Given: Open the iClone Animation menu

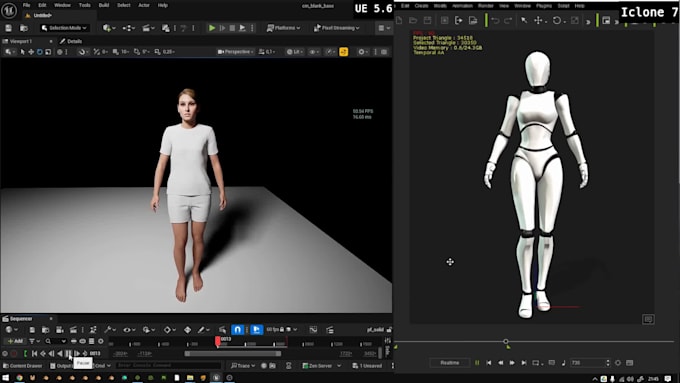Looking at the screenshot, I should tap(462, 6).
